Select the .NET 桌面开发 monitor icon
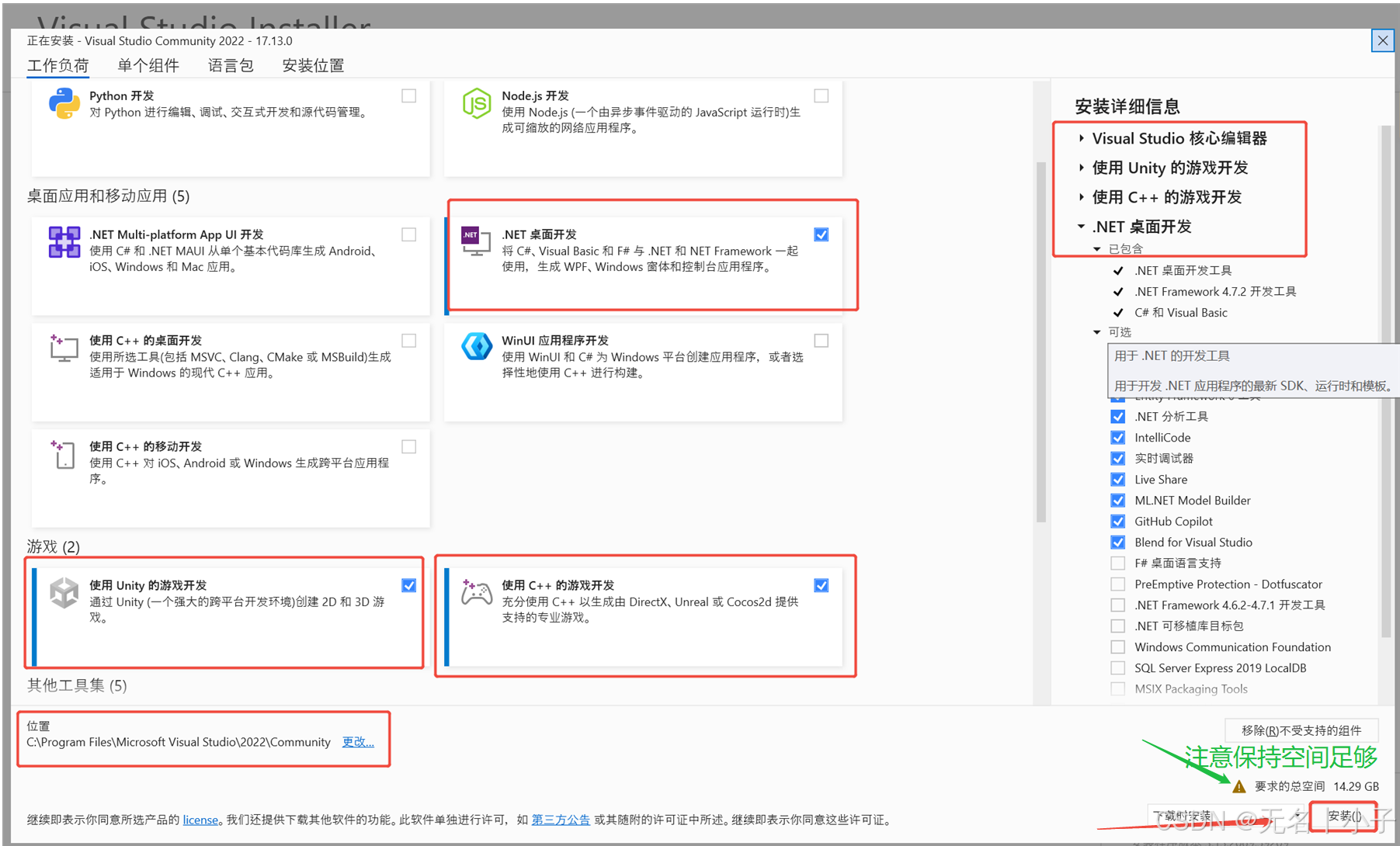This screenshot has height=846, width=1400. pyautogui.click(x=474, y=240)
